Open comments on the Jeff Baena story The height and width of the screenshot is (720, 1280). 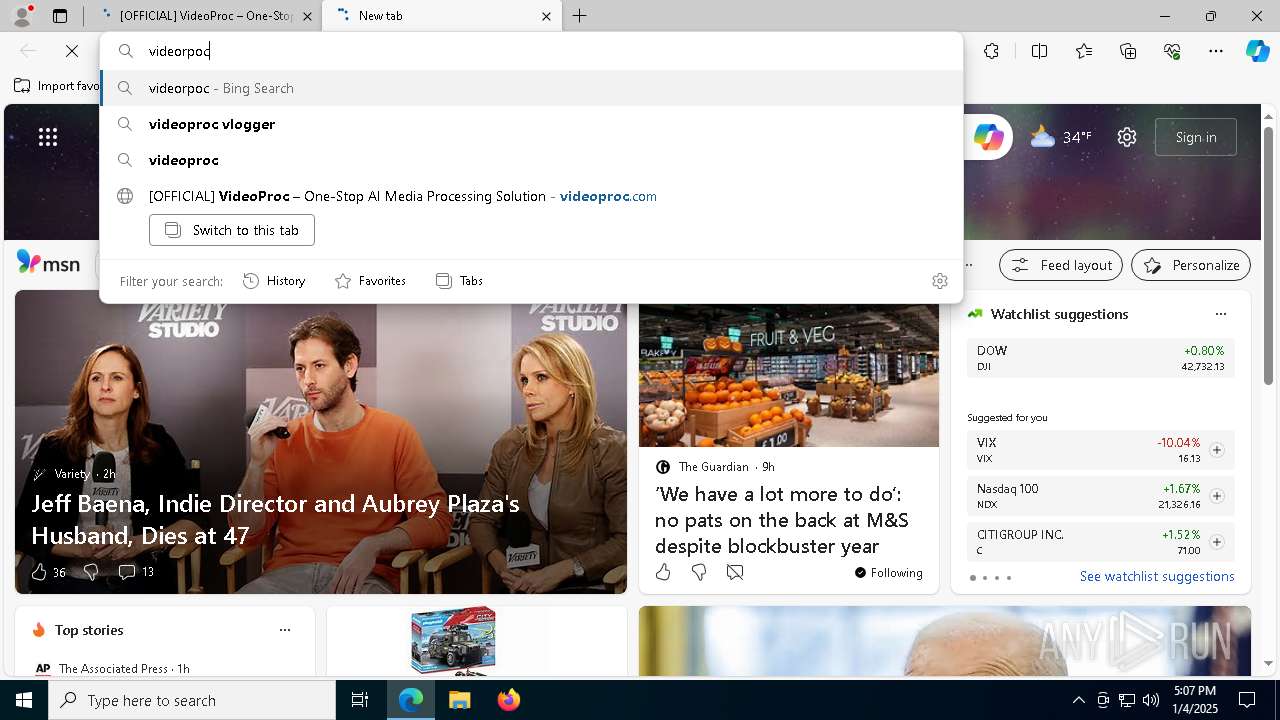(x=136, y=572)
